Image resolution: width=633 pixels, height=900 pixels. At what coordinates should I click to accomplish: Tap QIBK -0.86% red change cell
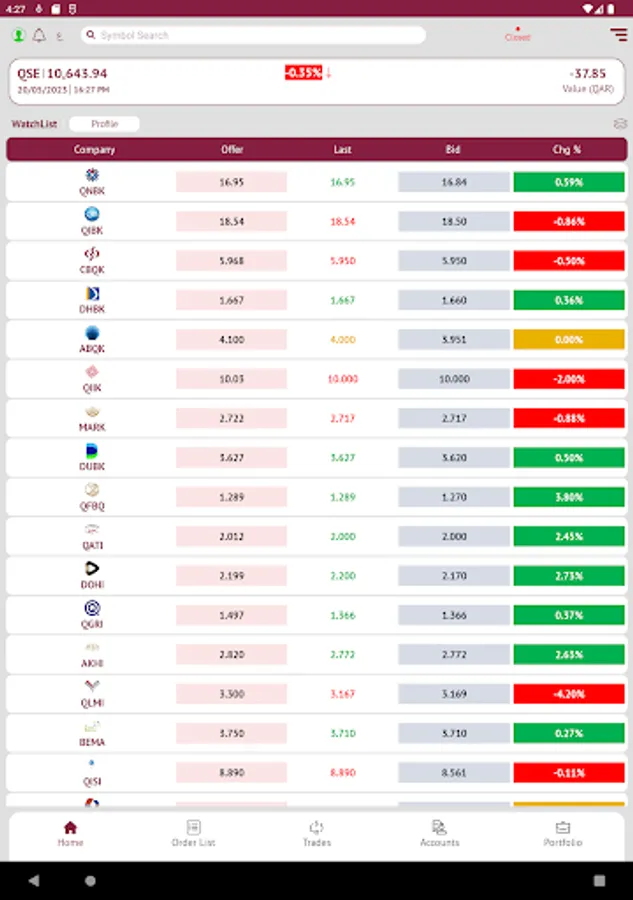click(x=568, y=221)
